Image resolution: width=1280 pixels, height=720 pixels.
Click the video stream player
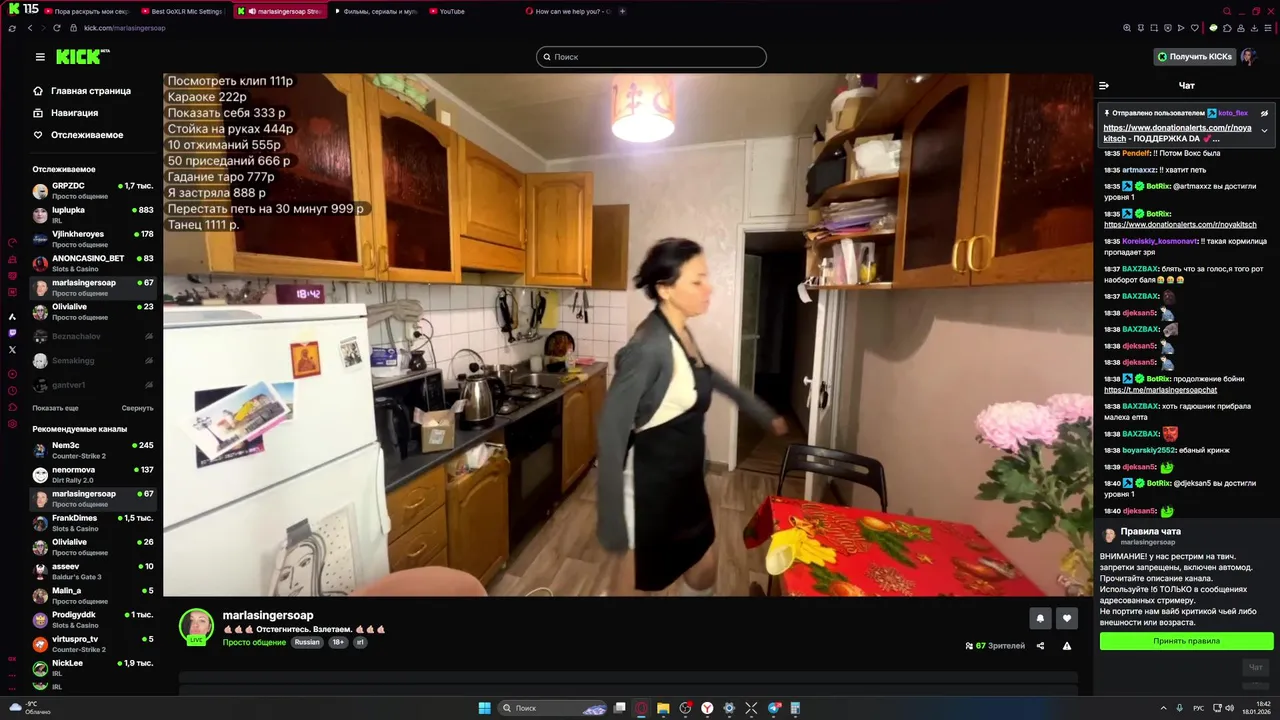[628, 335]
